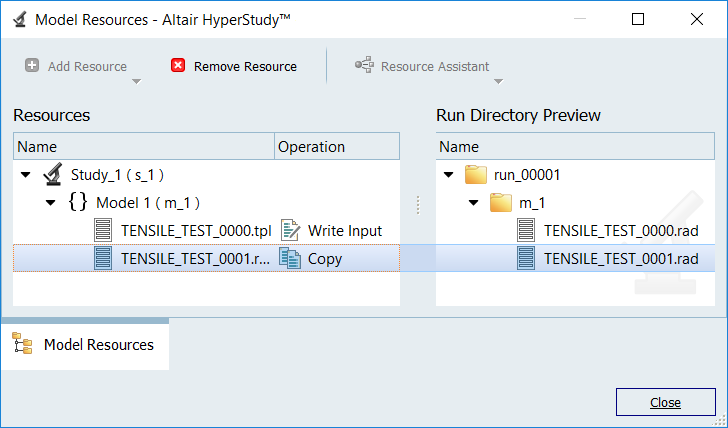
Task: Click Run Directory Preview Name column header
Action: point(575,147)
